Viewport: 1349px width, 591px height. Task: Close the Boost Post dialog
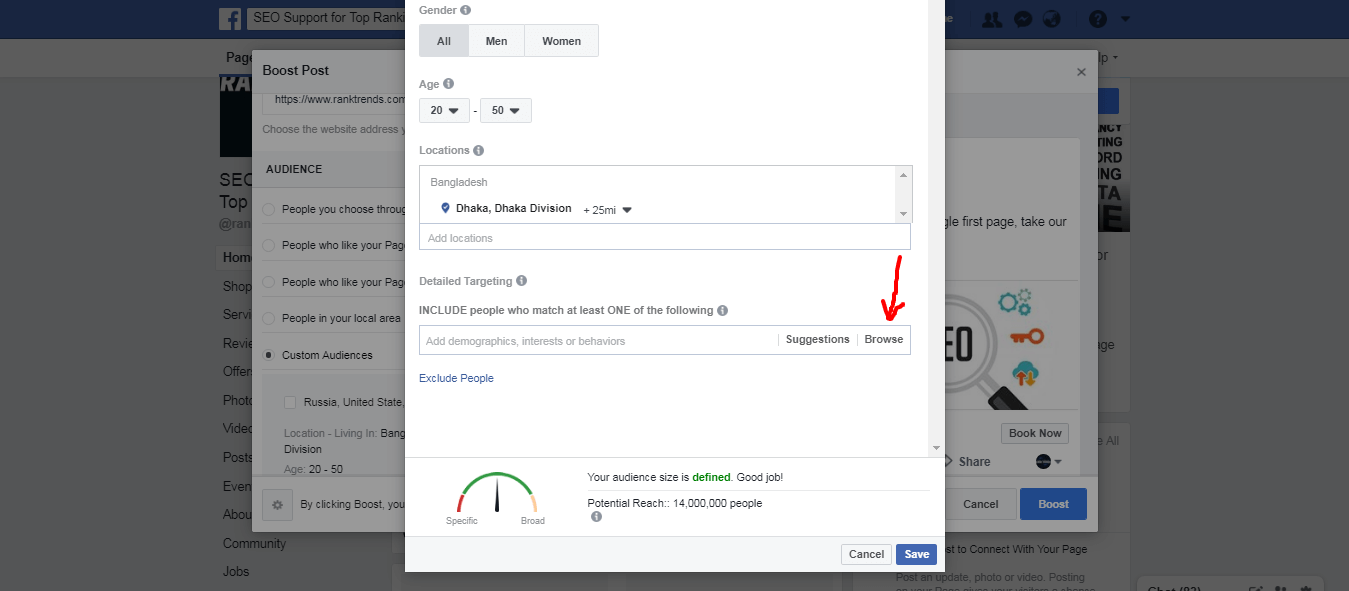pos(1081,72)
